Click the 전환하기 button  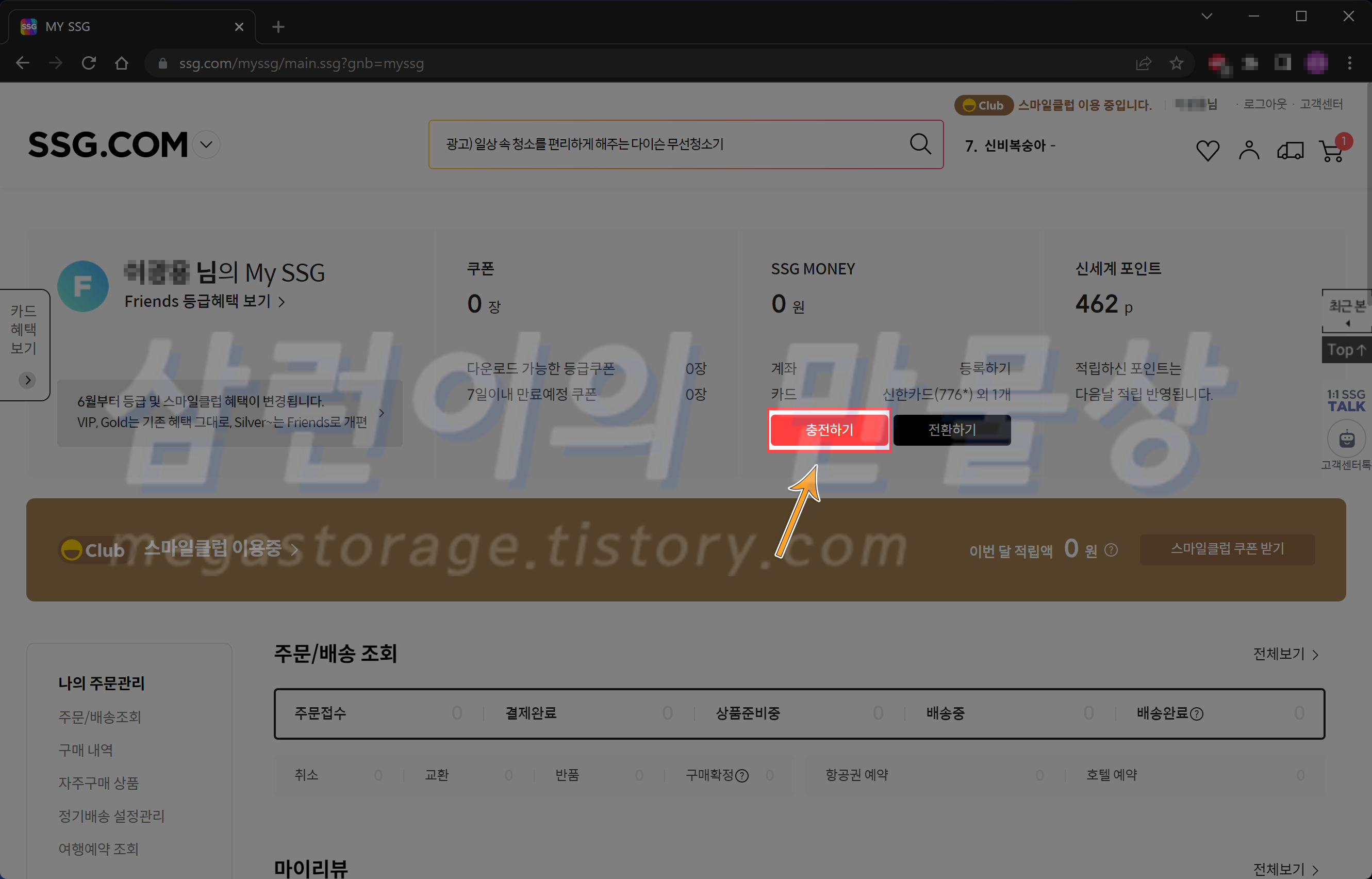click(952, 430)
